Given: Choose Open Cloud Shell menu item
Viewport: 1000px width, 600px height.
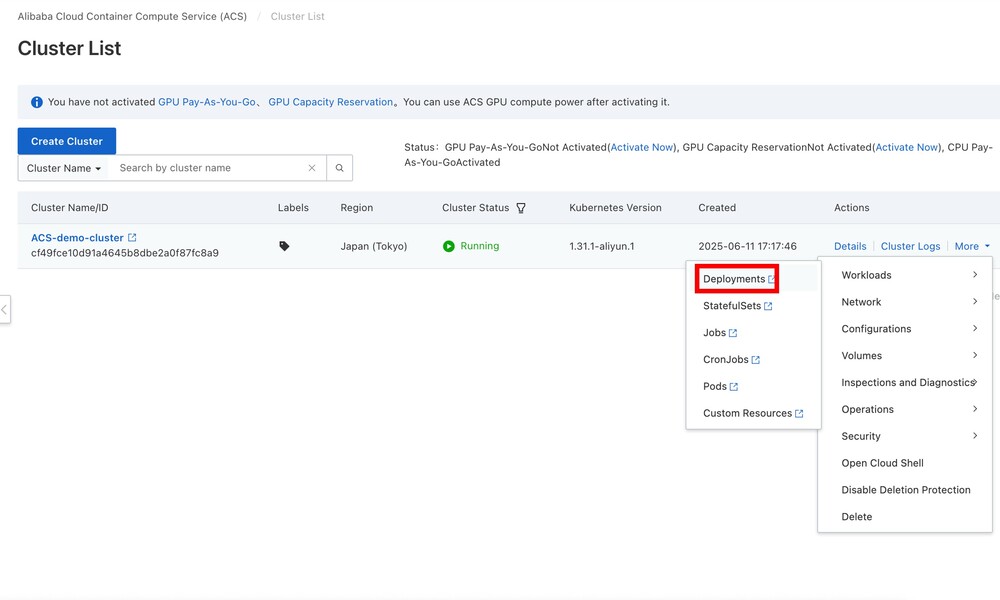Looking at the screenshot, I should pos(882,463).
